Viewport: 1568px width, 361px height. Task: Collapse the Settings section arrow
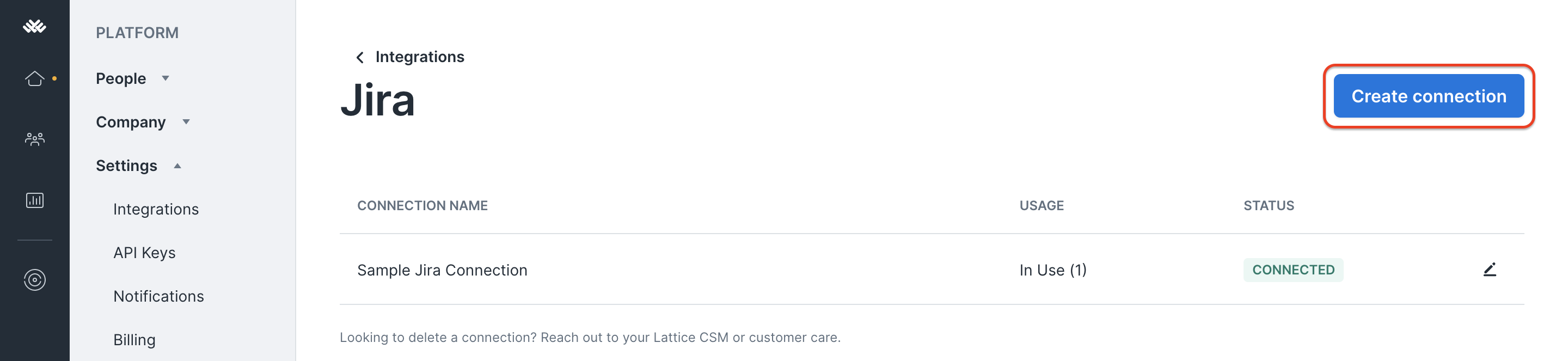177,166
